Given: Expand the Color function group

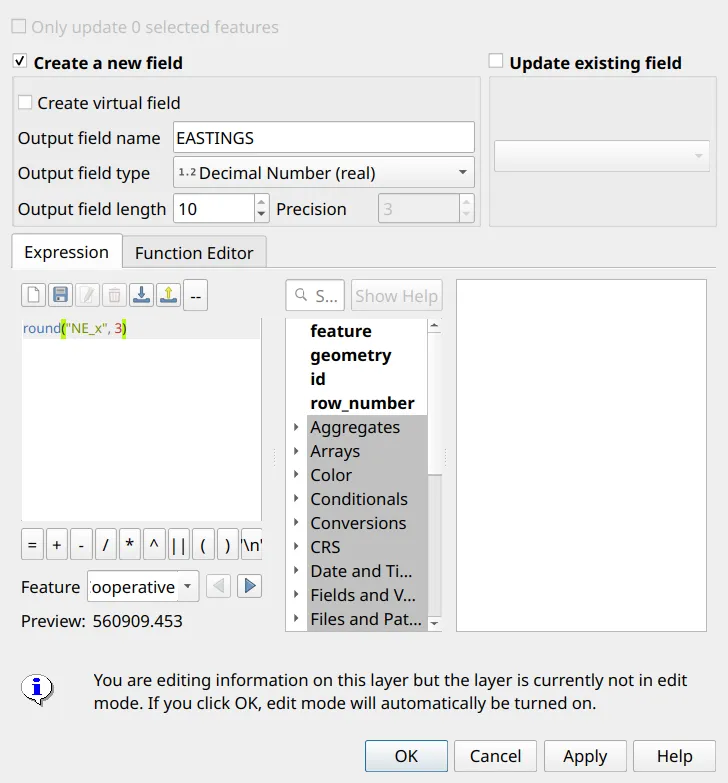Looking at the screenshot, I should (296, 474).
